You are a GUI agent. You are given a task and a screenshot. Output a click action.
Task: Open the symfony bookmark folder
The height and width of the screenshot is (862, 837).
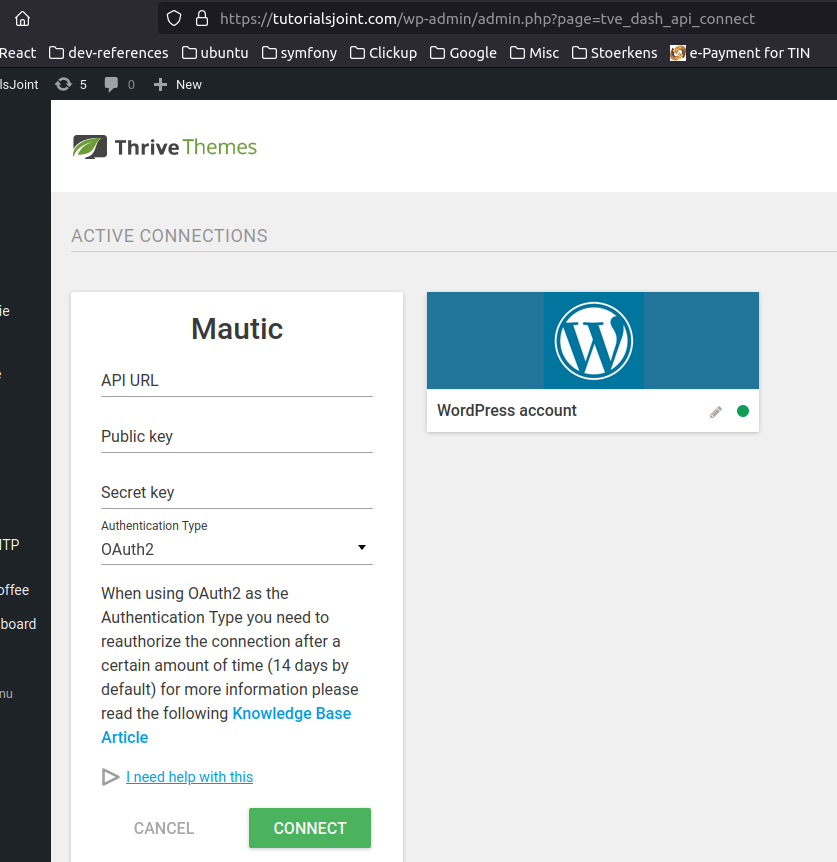coord(299,53)
